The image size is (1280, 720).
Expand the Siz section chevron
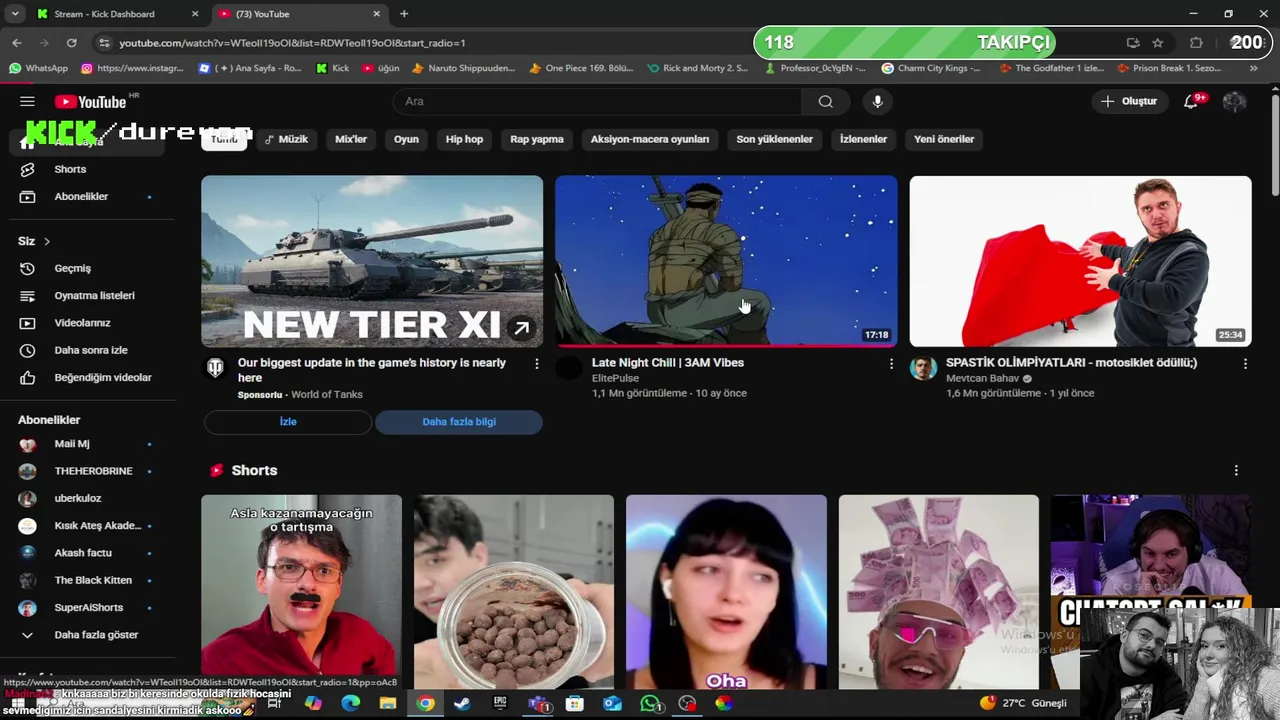[x=46, y=241]
